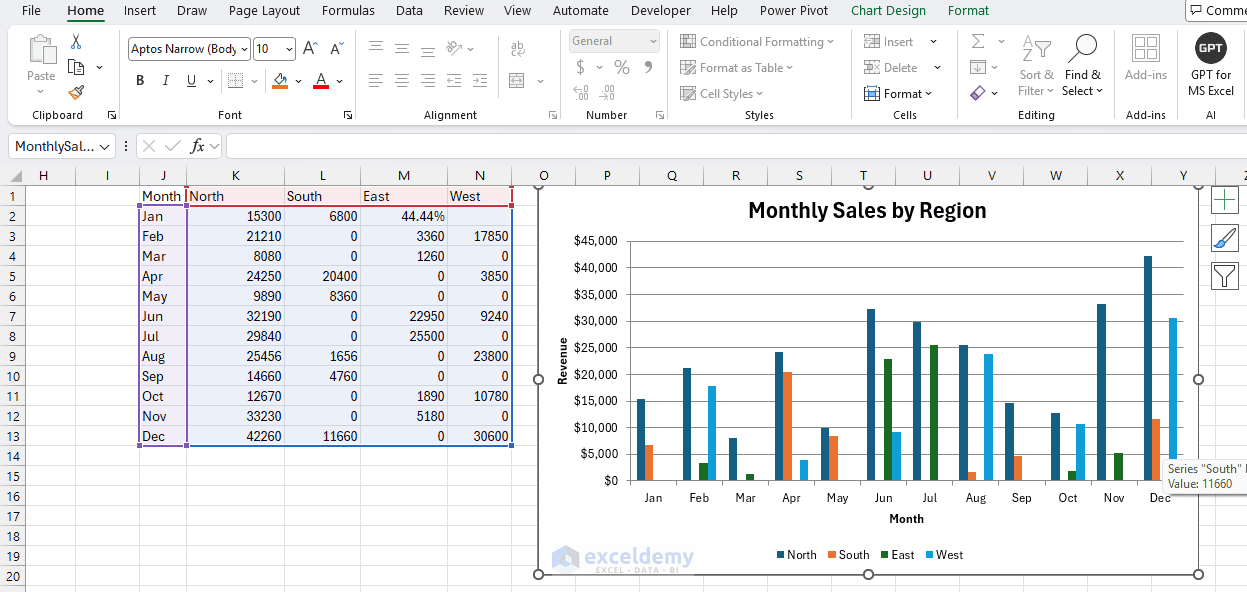
Task: Open font color dropdown arrow
Action: point(340,81)
